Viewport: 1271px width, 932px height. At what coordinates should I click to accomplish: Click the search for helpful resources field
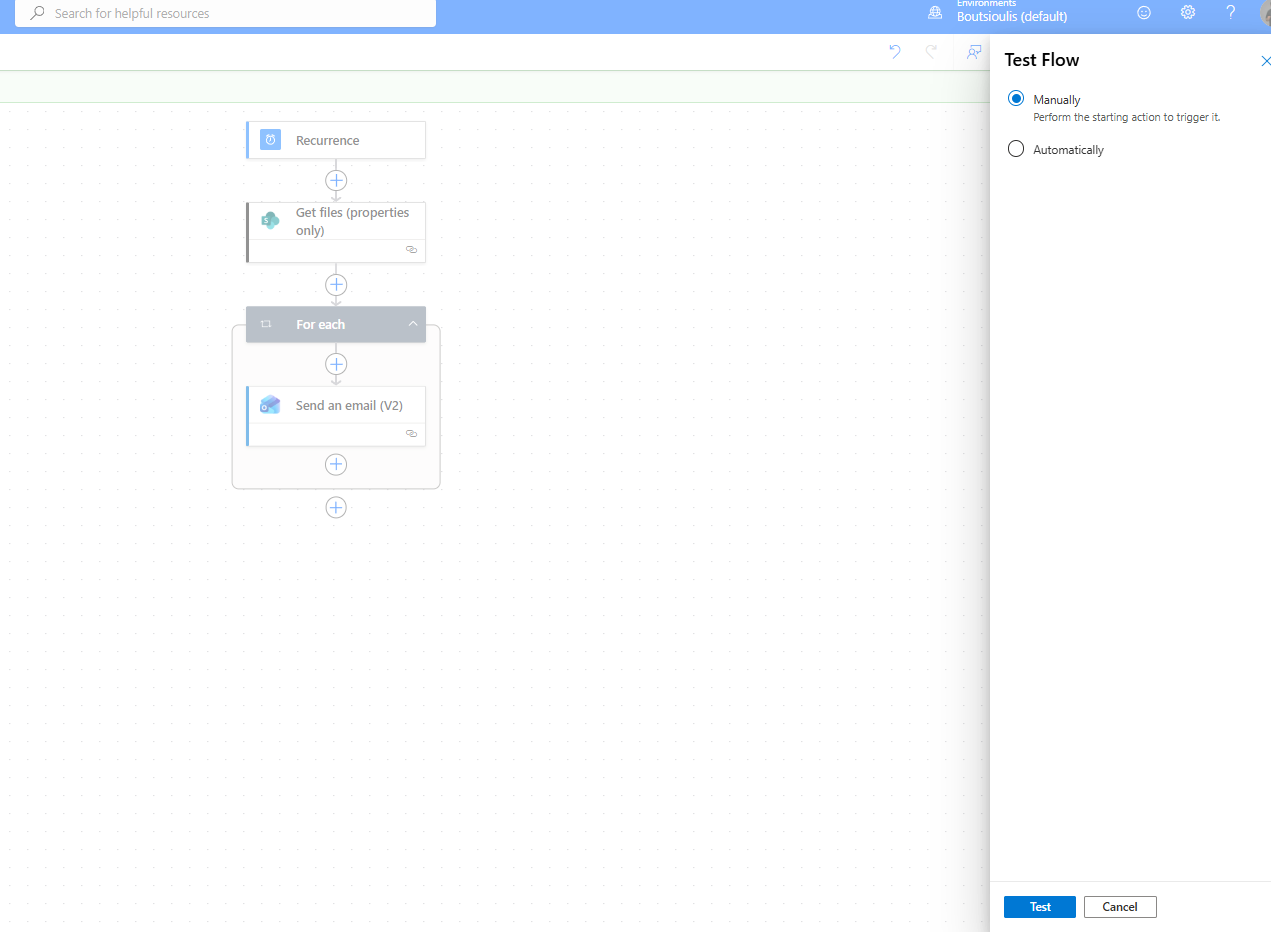click(x=225, y=13)
